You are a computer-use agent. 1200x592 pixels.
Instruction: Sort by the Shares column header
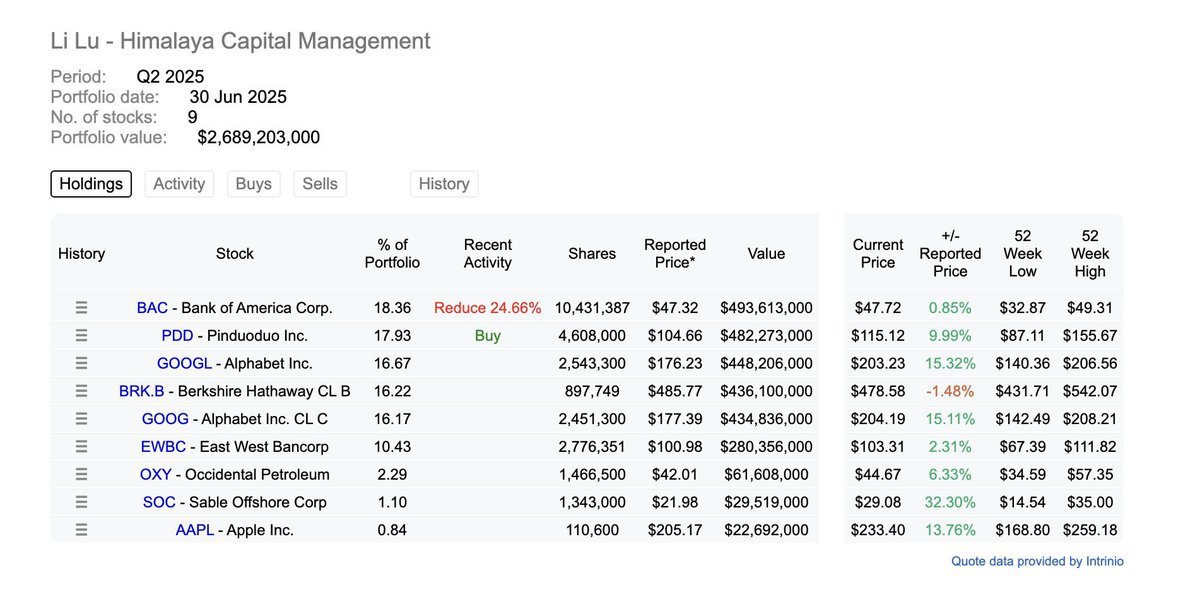click(592, 254)
